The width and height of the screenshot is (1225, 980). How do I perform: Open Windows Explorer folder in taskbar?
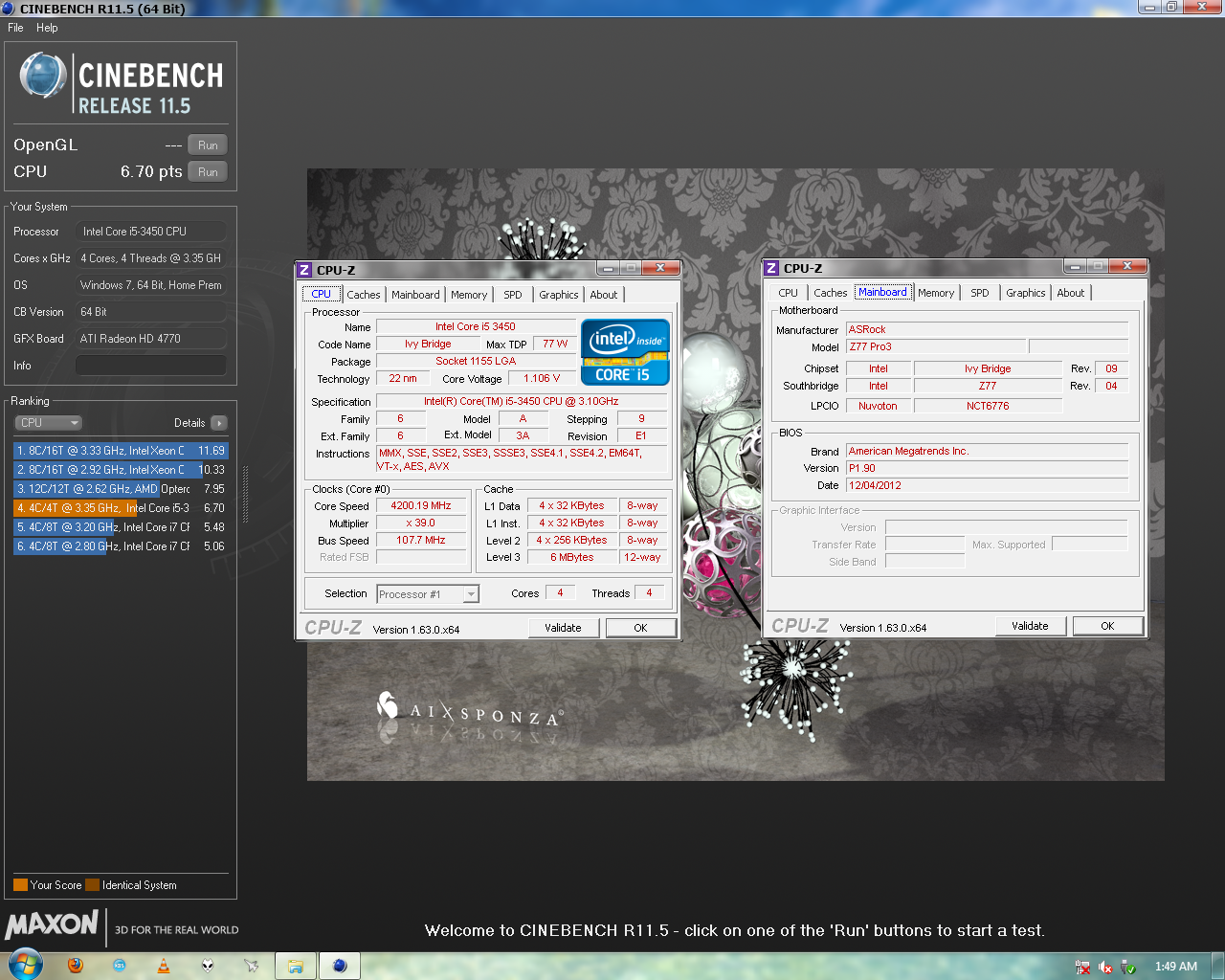(296, 966)
